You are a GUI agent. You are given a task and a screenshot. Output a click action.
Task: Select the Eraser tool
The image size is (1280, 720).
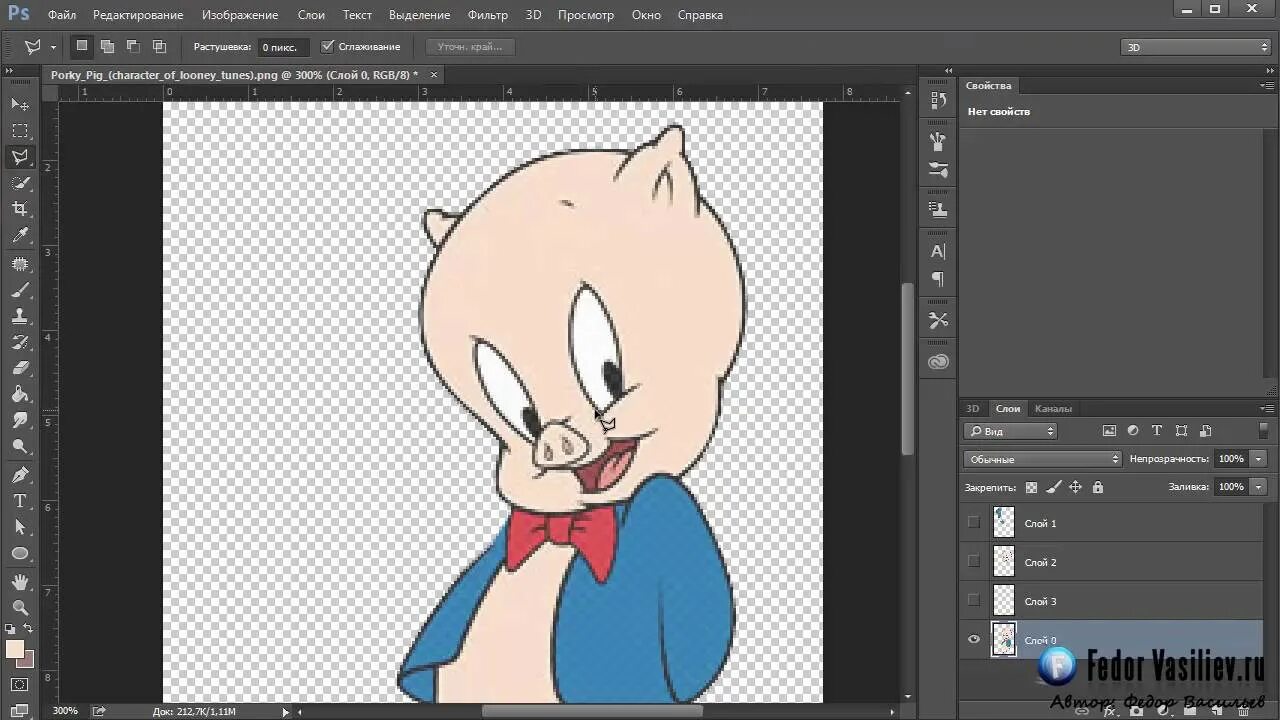pyautogui.click(x=20, y=368)
